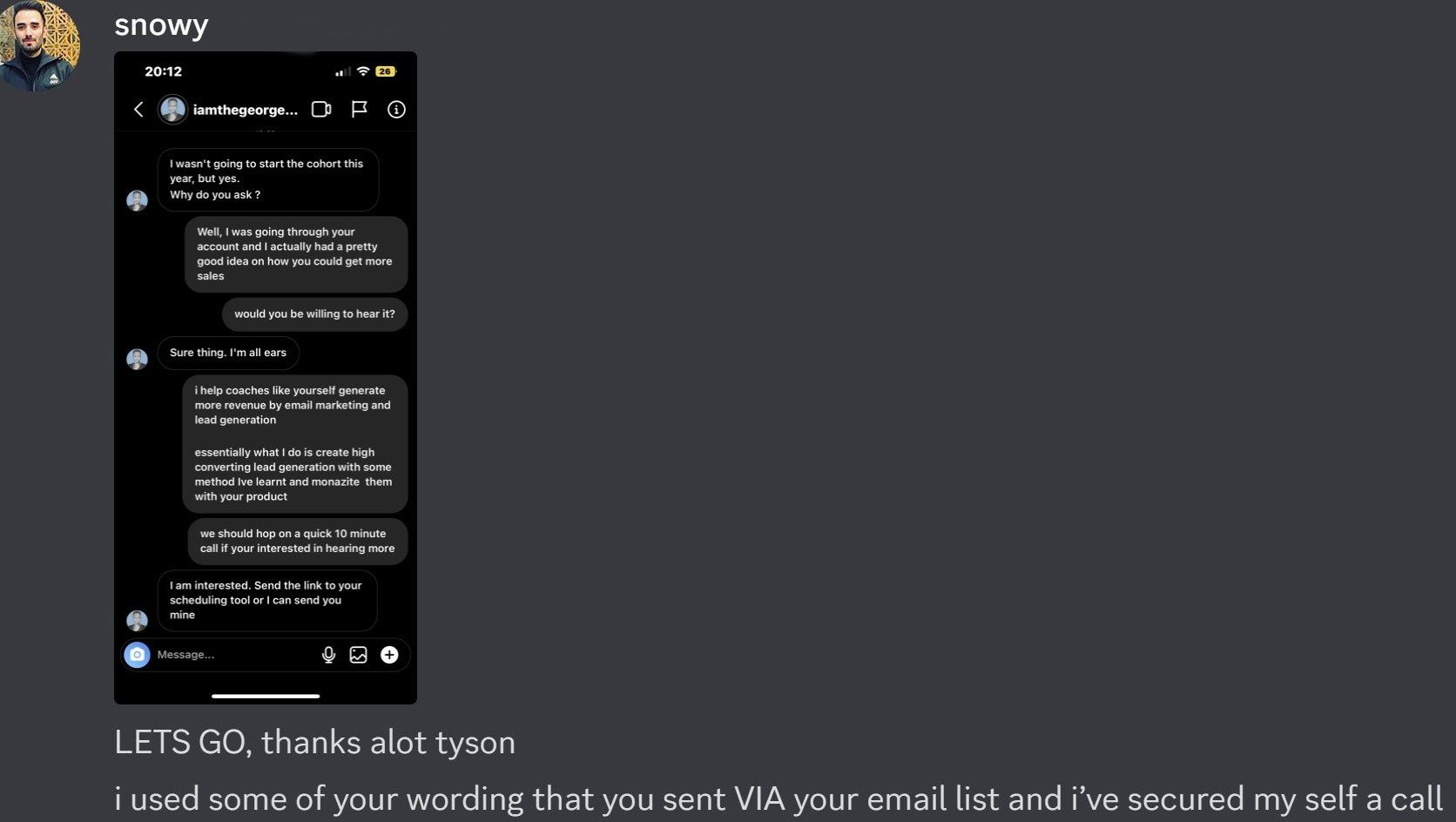Select the 'would you be willing to hear it?' message
Screen dimensions: 1456x822
click(314, 314)
